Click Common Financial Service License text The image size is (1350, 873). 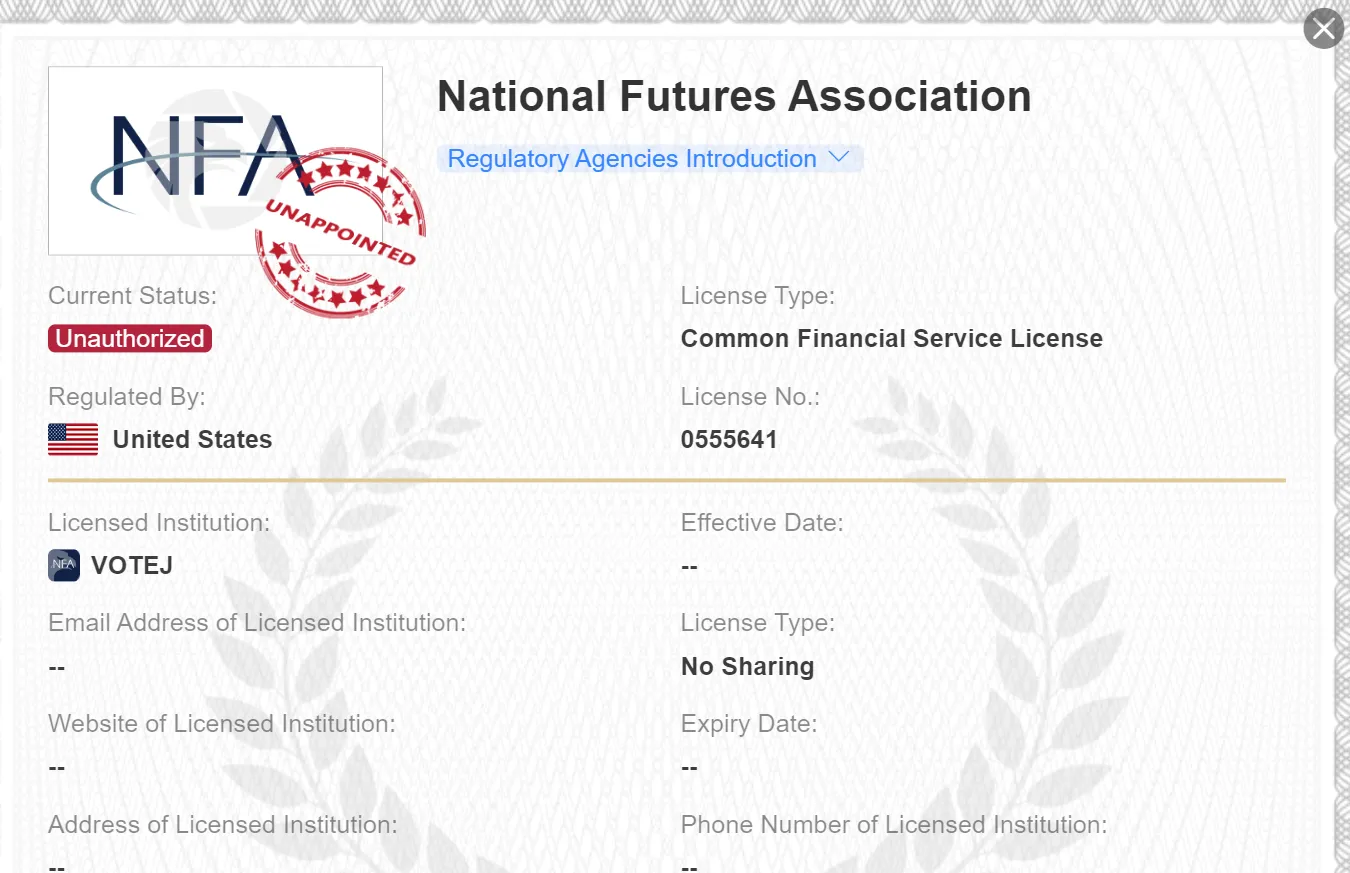pos(892,339)
